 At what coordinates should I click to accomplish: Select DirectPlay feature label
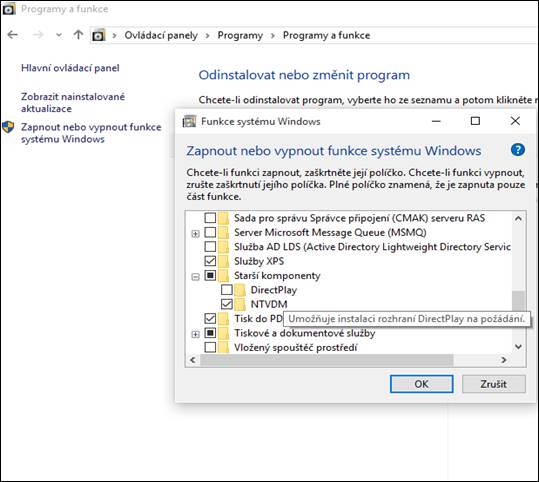(274, 290)
